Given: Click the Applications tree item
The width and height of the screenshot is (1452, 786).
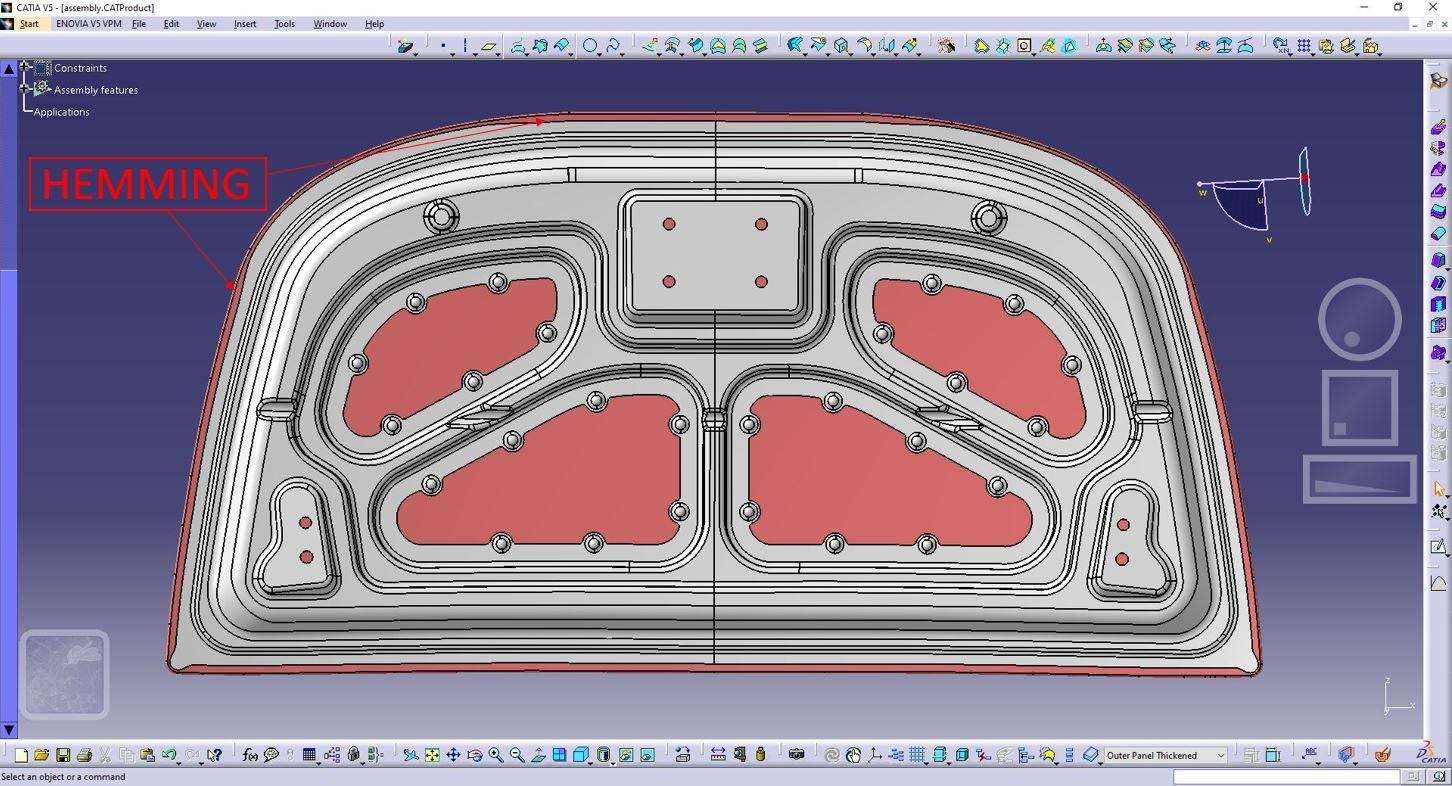Looking at the screenshot, I should 61,112.
